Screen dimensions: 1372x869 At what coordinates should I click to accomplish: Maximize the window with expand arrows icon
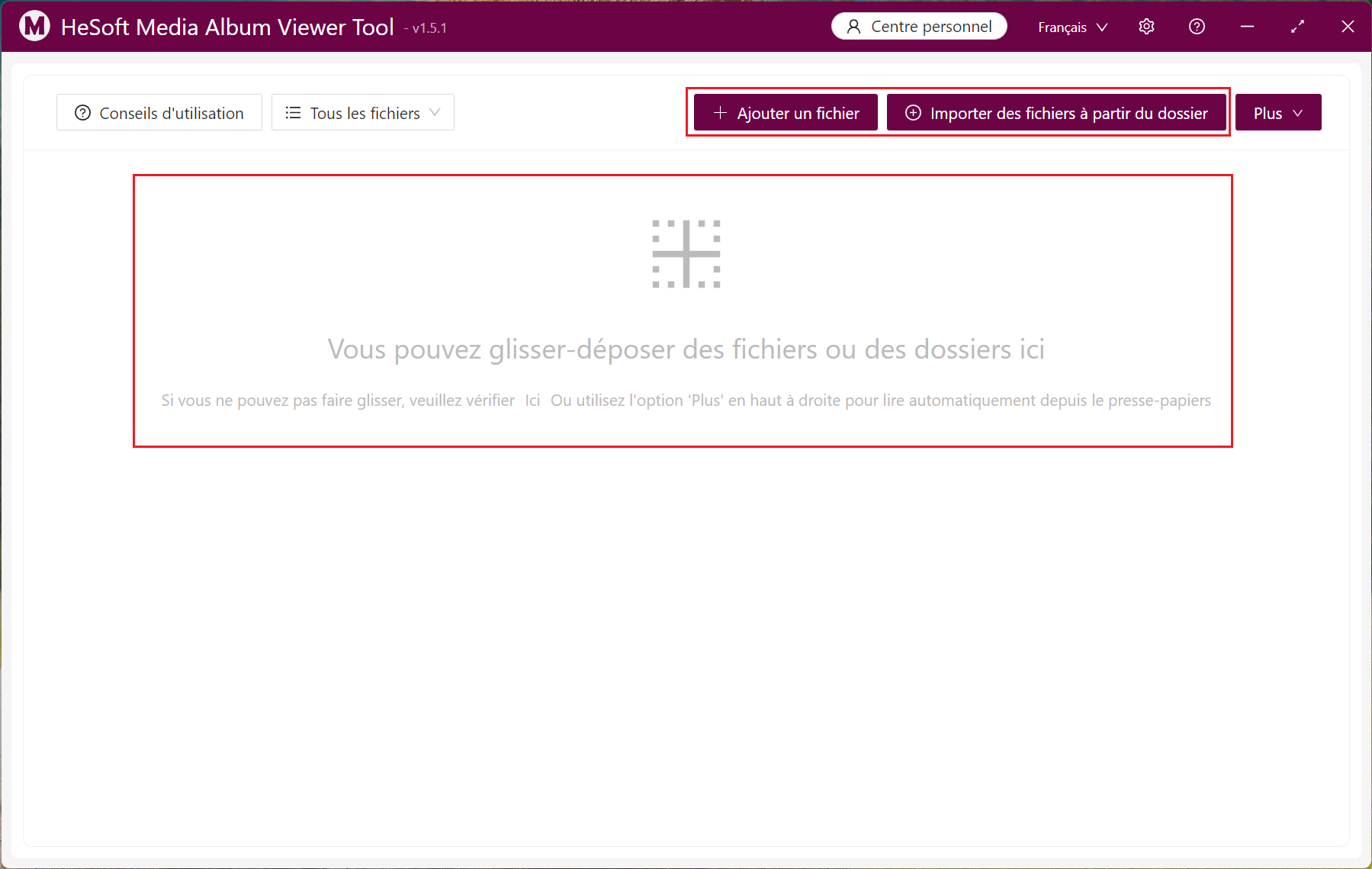pos(1297,27)
